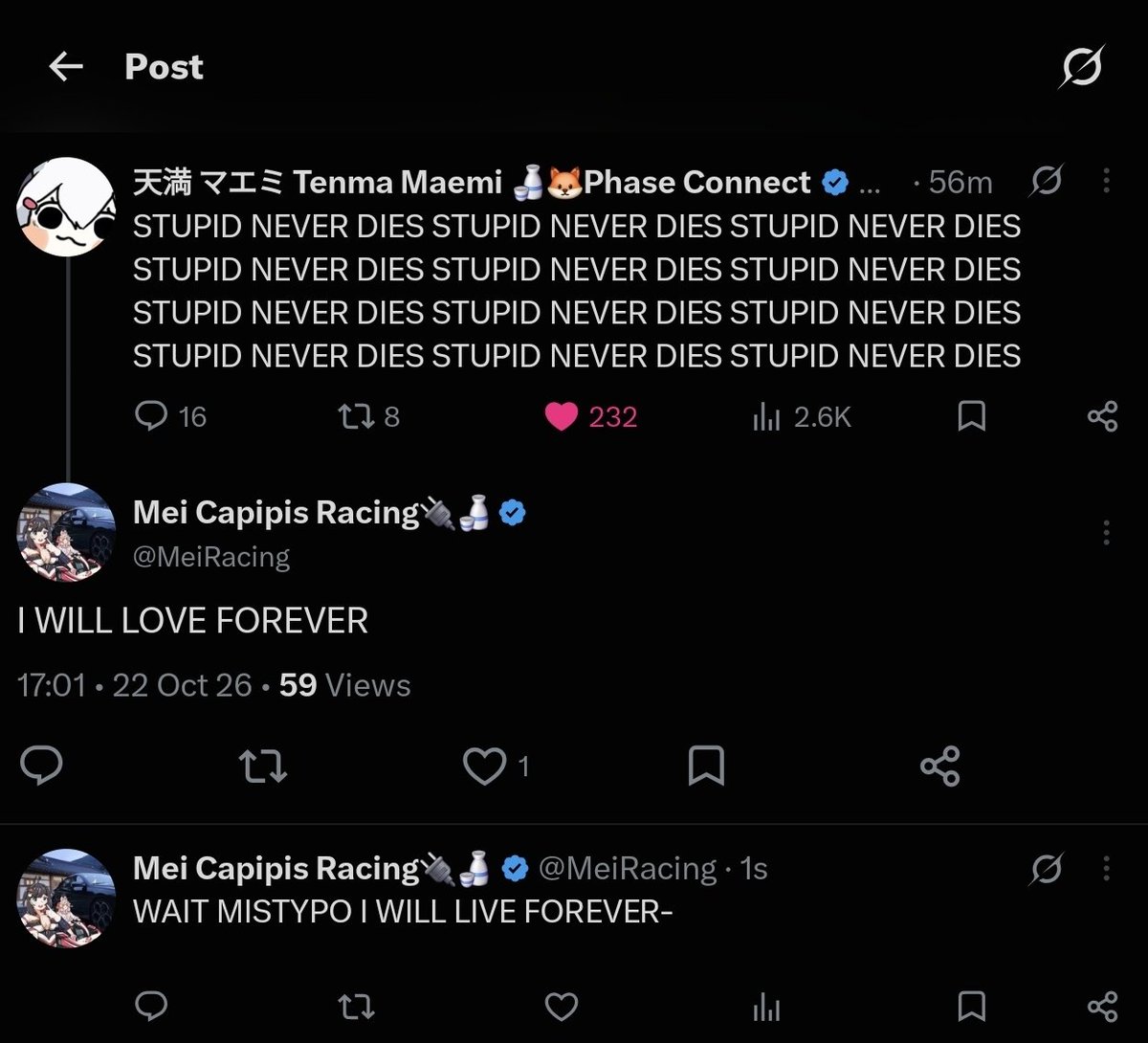The height and width of the screenshot is (1043, 1148).
Task: Open more options menu on Tenma Maemi's post
Action: click(x=1107, y=180)
